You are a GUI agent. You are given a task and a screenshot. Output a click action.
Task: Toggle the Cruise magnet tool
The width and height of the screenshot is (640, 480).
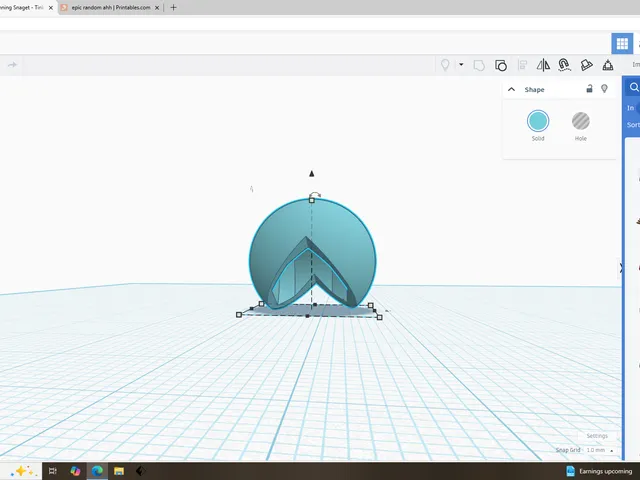tap(564, 65)
